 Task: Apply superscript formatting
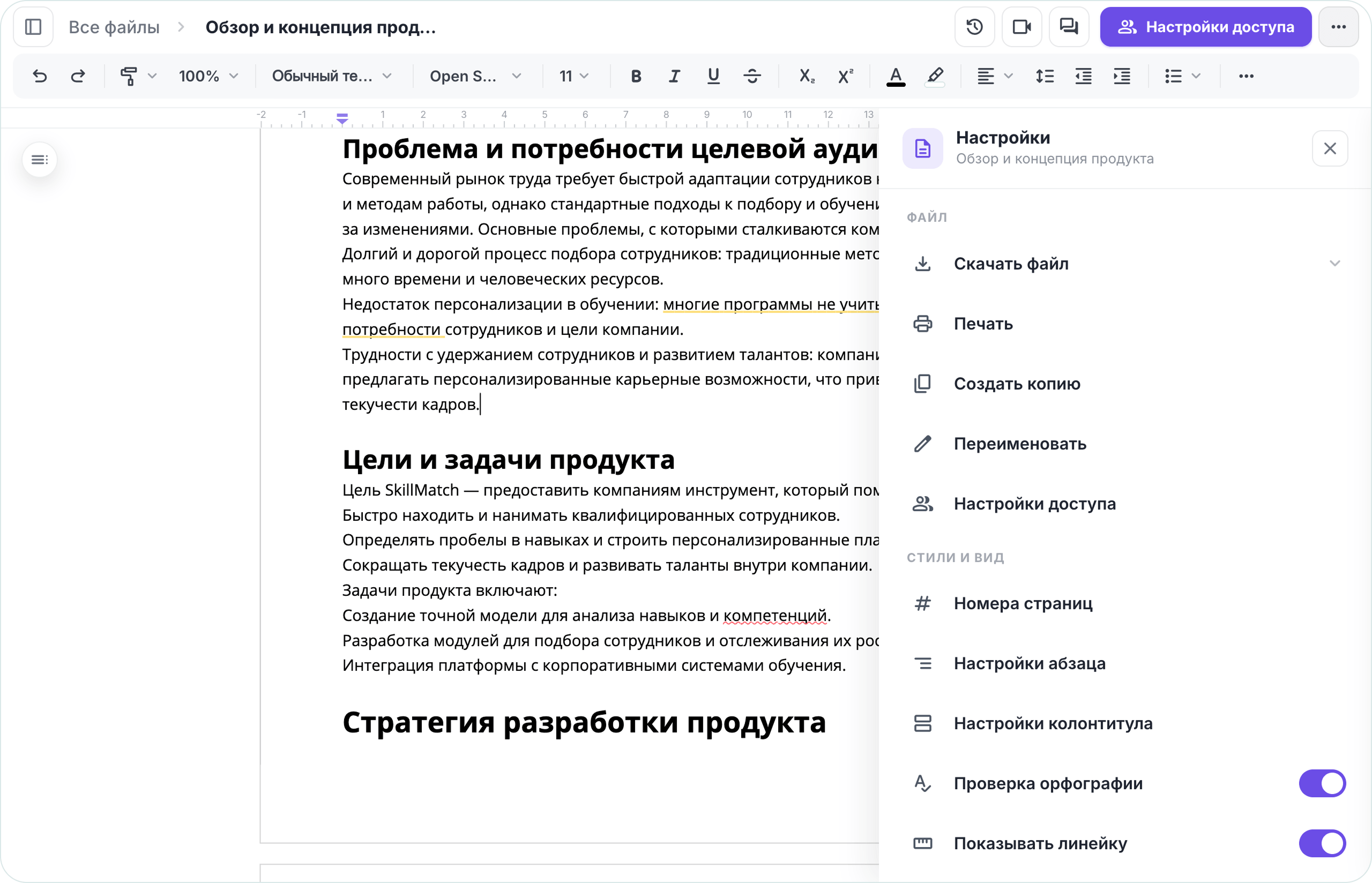(x=845, y=76)
